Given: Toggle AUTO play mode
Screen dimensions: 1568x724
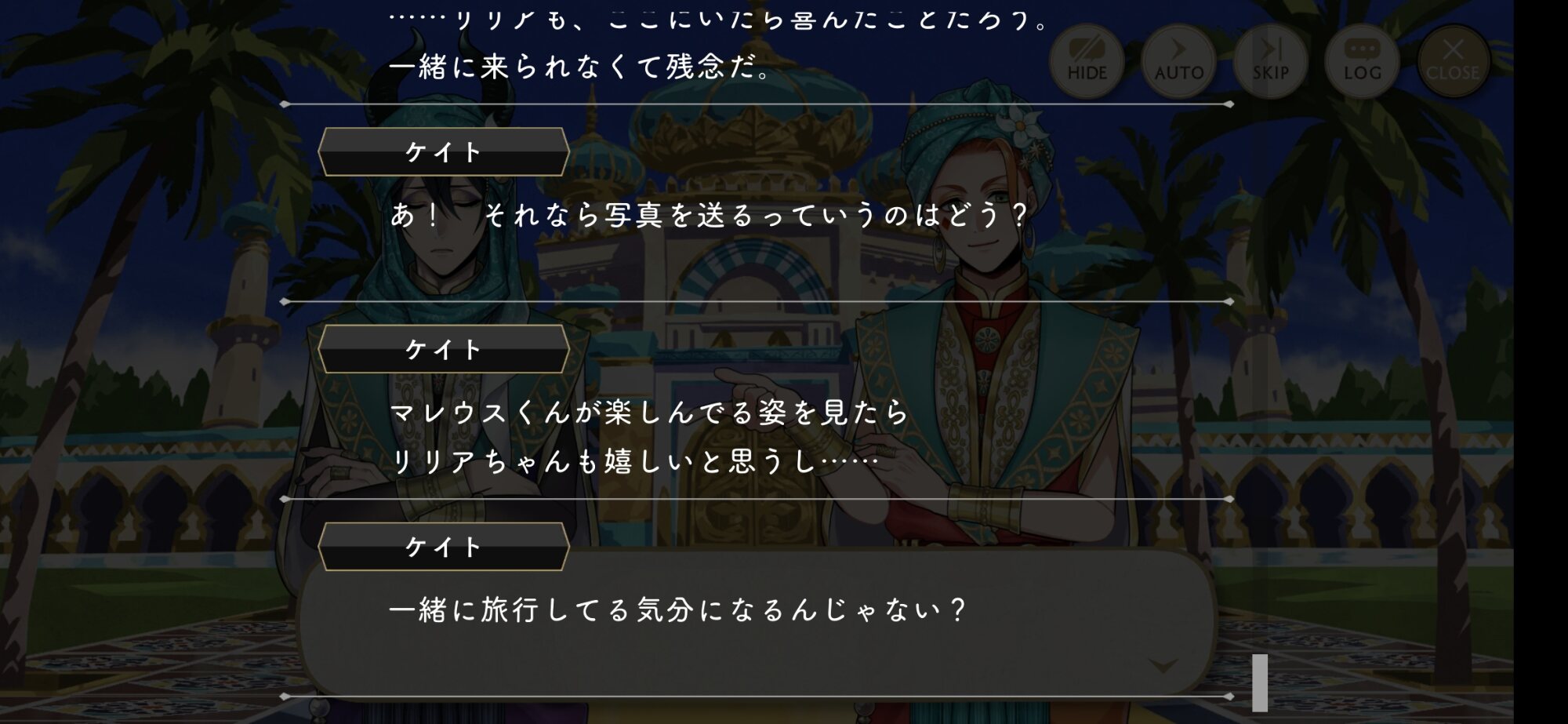Looking at the screenshot, I should tap(1178, 61).
